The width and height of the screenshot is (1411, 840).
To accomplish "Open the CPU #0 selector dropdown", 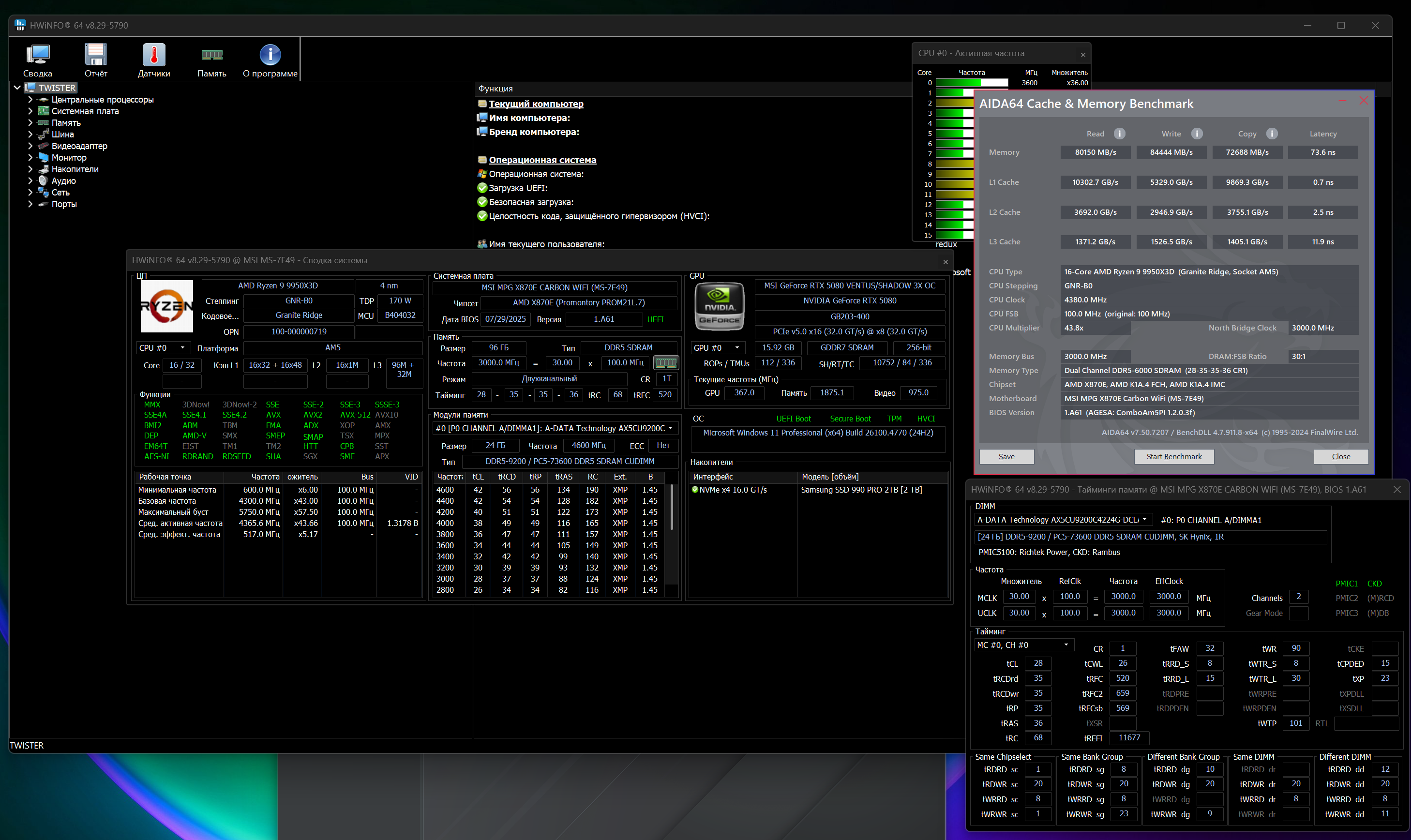I will coord(163,348).
